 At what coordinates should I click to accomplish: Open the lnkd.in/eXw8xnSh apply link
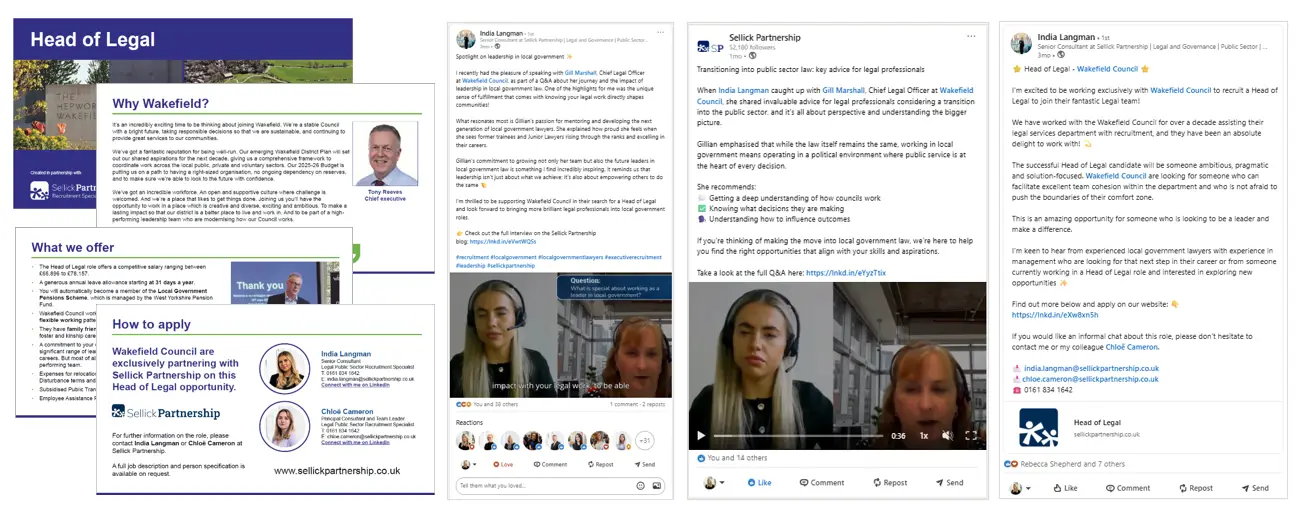[1053, 314]
